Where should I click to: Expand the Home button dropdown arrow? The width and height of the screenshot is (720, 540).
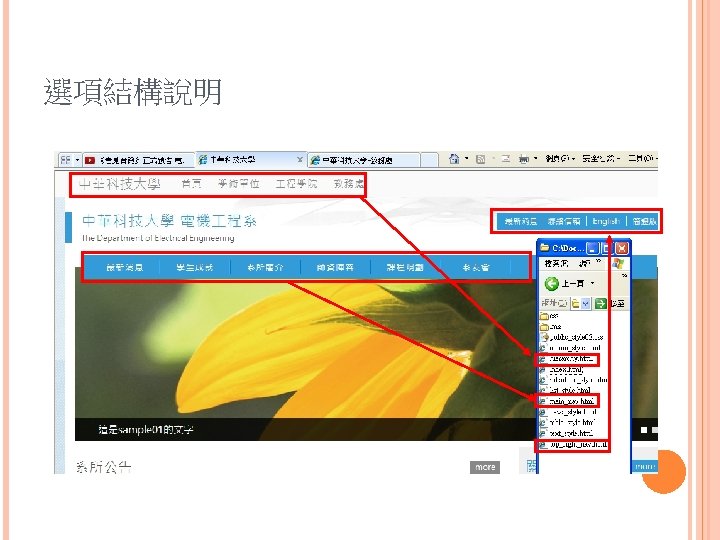[466, 159]
